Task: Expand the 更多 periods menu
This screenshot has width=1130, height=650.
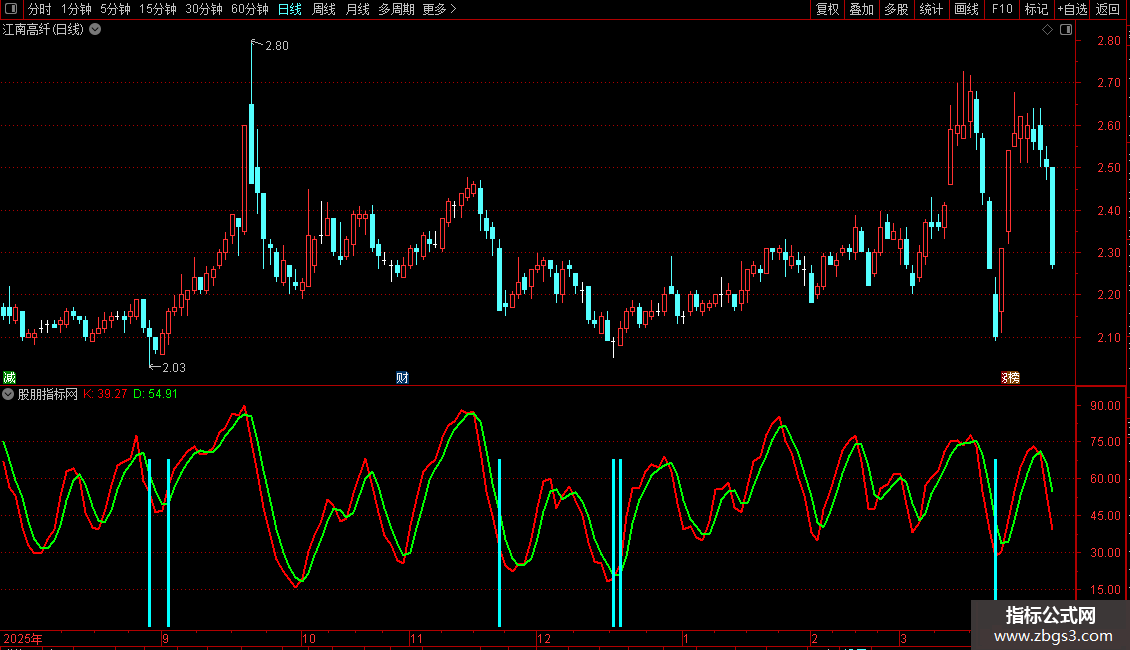Action: [439, 9]
